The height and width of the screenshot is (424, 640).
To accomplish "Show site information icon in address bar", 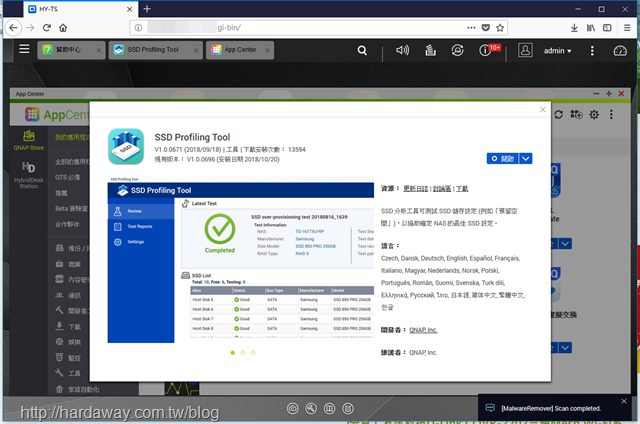I will (x=138, y=28).
